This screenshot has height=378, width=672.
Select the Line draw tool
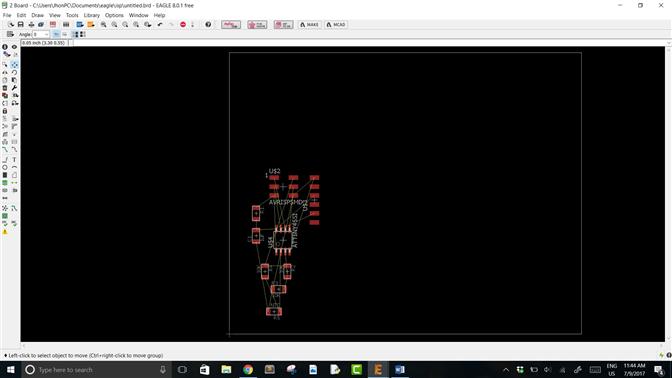click(5, 159)
